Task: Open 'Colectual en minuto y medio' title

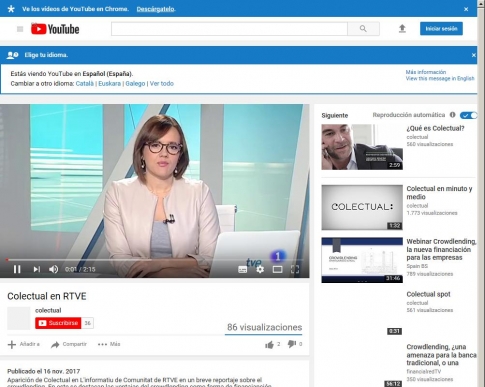Action: 439,193
